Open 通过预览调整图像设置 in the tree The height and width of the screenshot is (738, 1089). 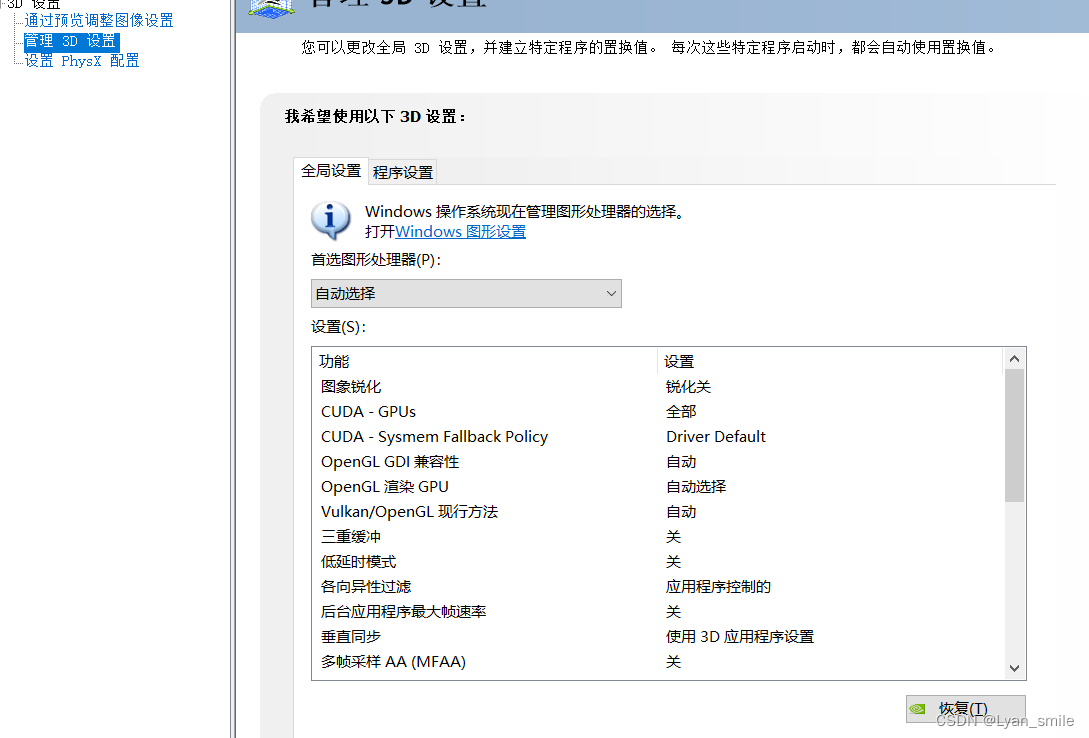coord(99,21)
